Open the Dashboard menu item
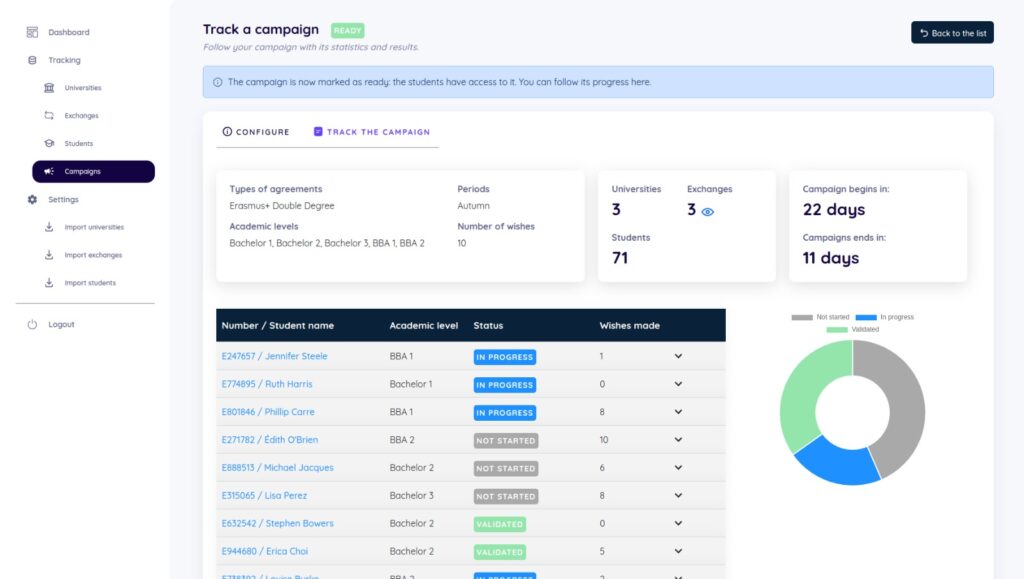The height and width of the screenshot is (579, 1024). coord(69,32)
